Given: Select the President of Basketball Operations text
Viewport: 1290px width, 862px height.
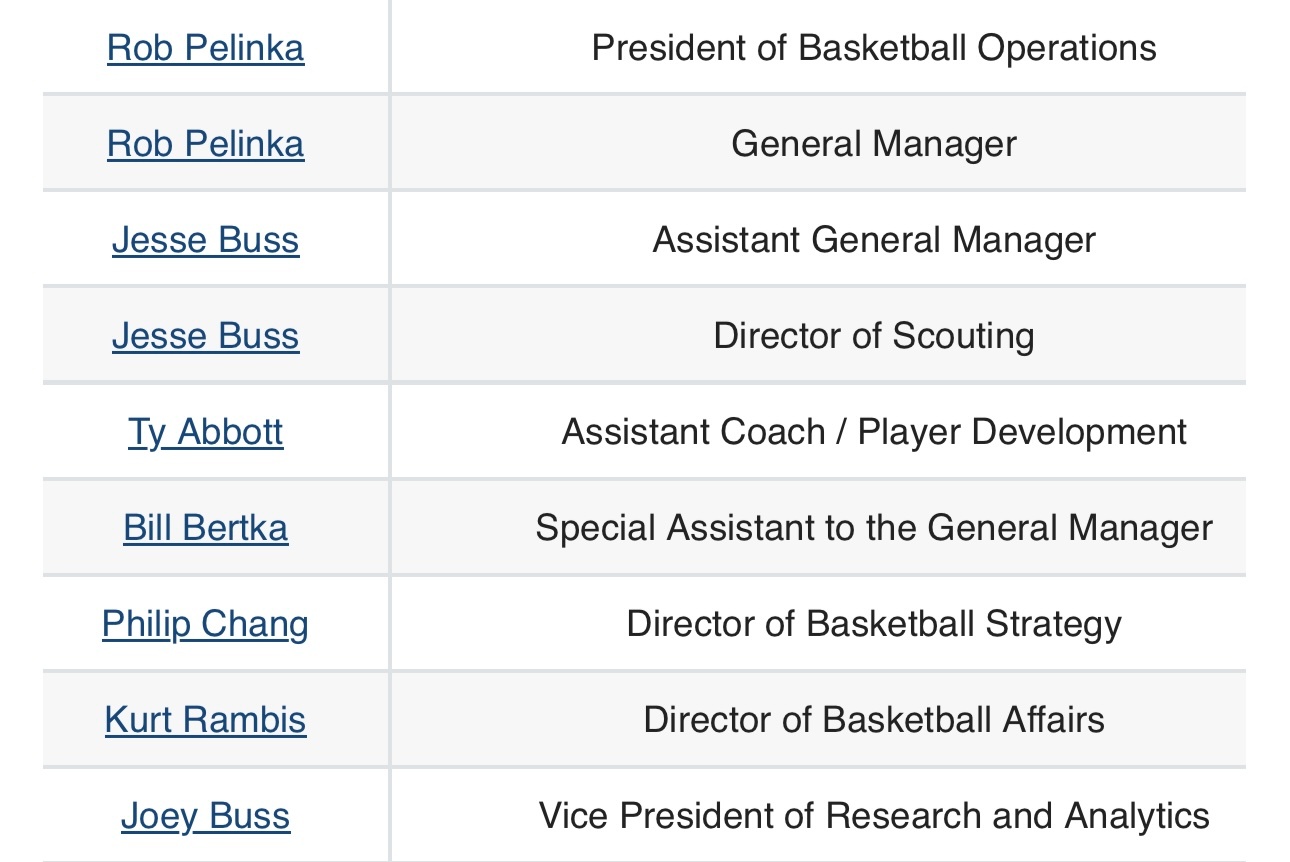Looking at the screenshot, I should [874, 48].
